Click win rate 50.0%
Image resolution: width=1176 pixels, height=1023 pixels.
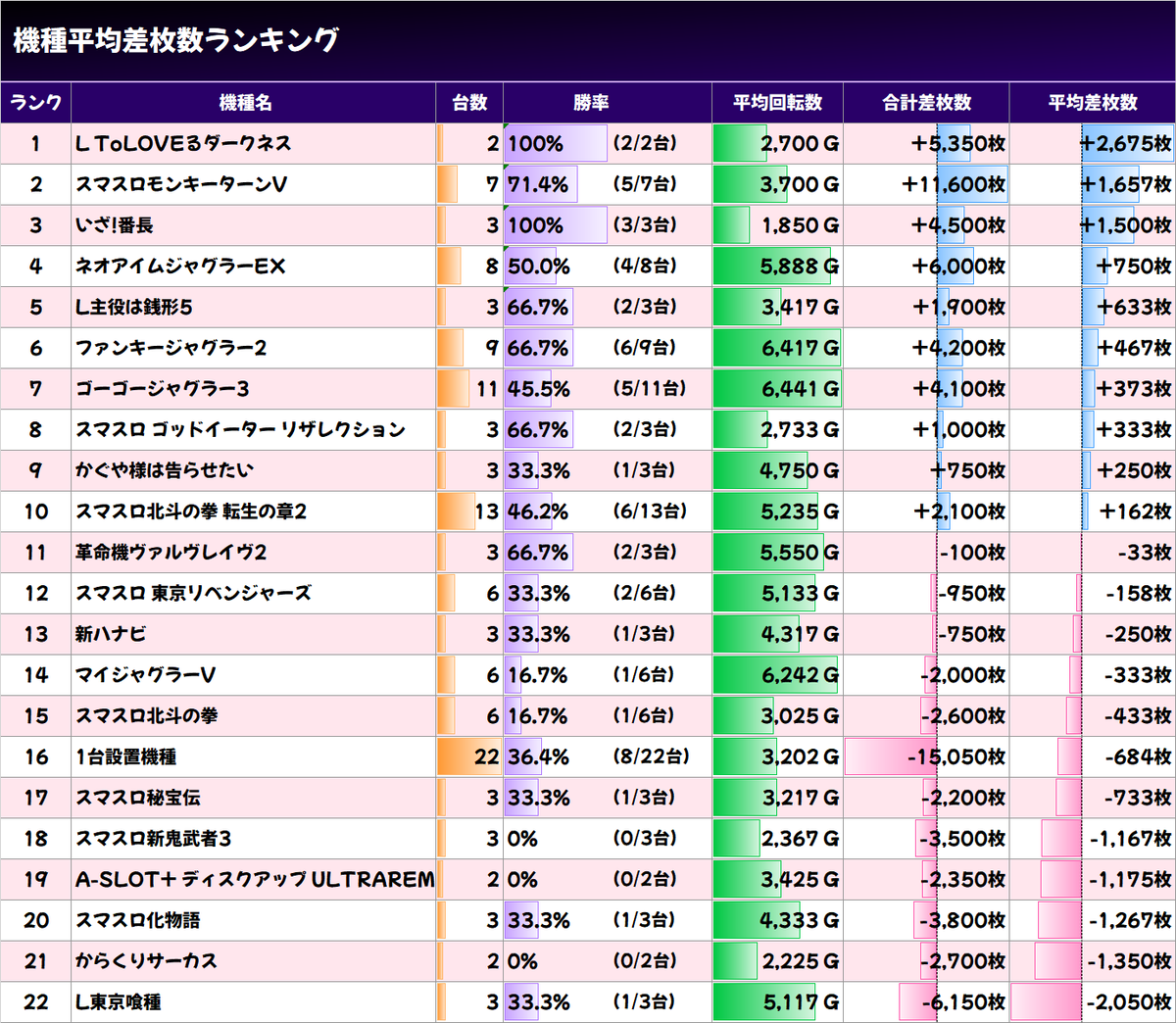tap(539, 267)
